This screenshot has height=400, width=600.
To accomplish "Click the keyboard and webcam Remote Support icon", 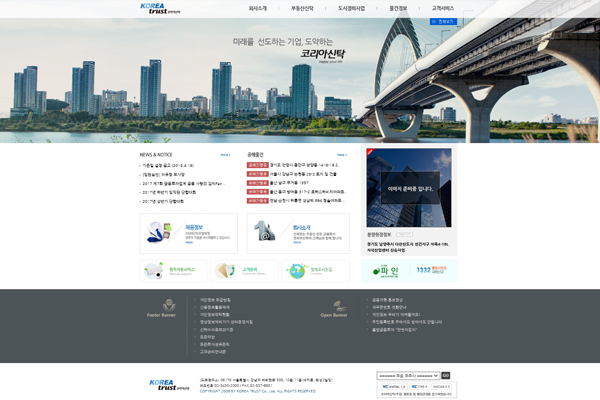I will [154, 271].
